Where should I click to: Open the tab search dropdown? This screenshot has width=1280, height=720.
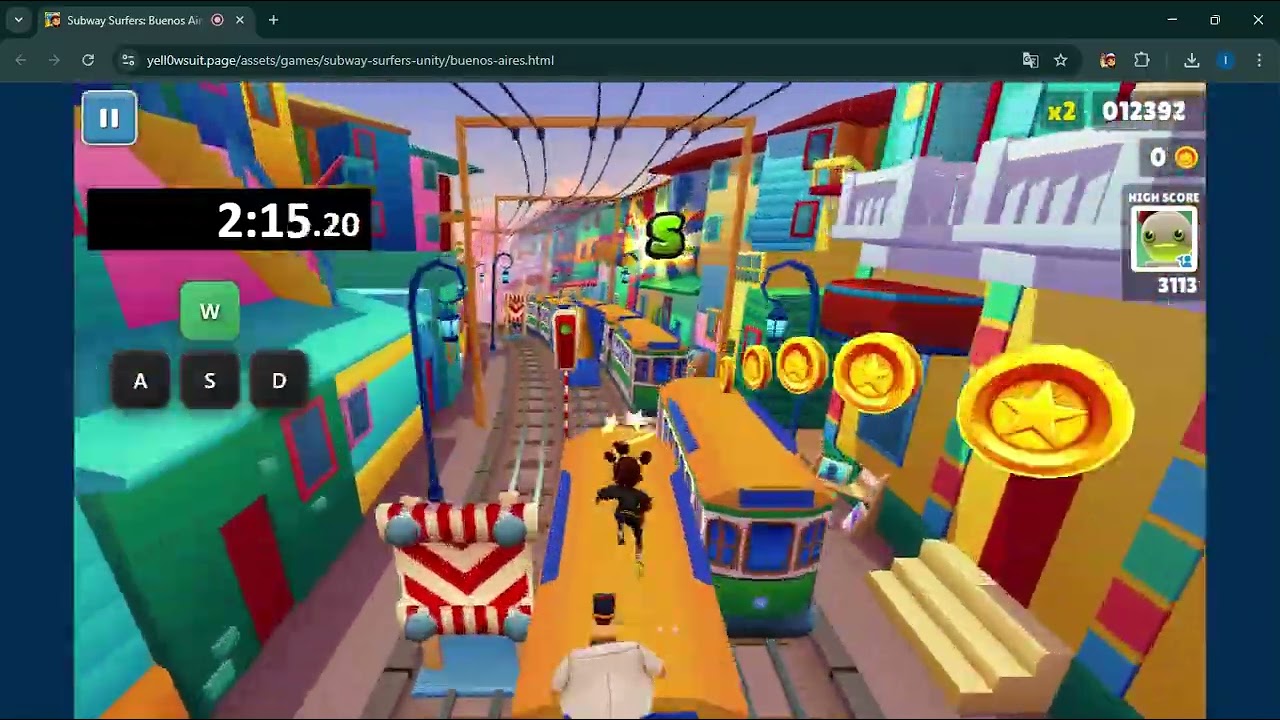(x=18, y=20)
